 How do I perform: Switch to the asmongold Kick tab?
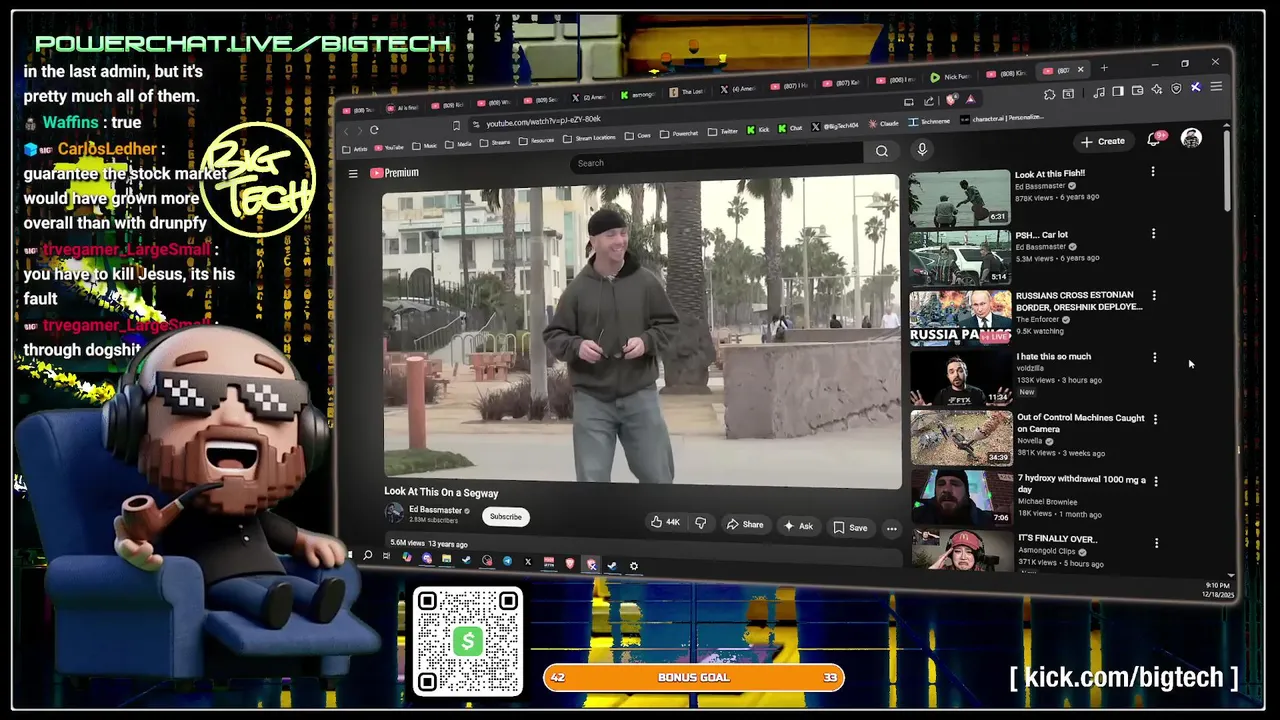click(639, 95)
